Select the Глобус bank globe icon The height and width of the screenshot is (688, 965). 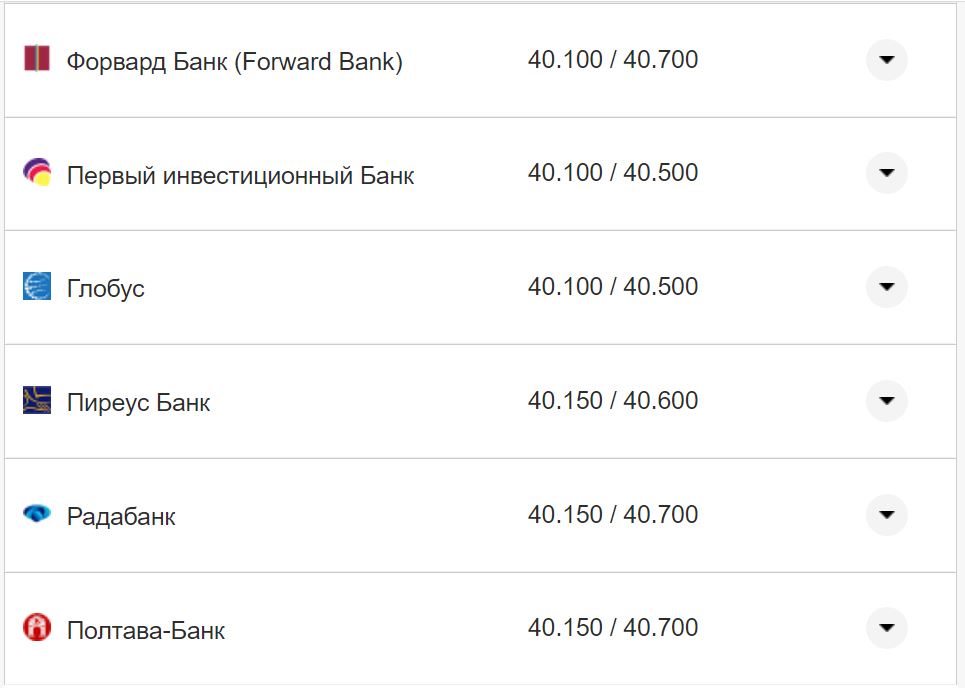(36, 287)
